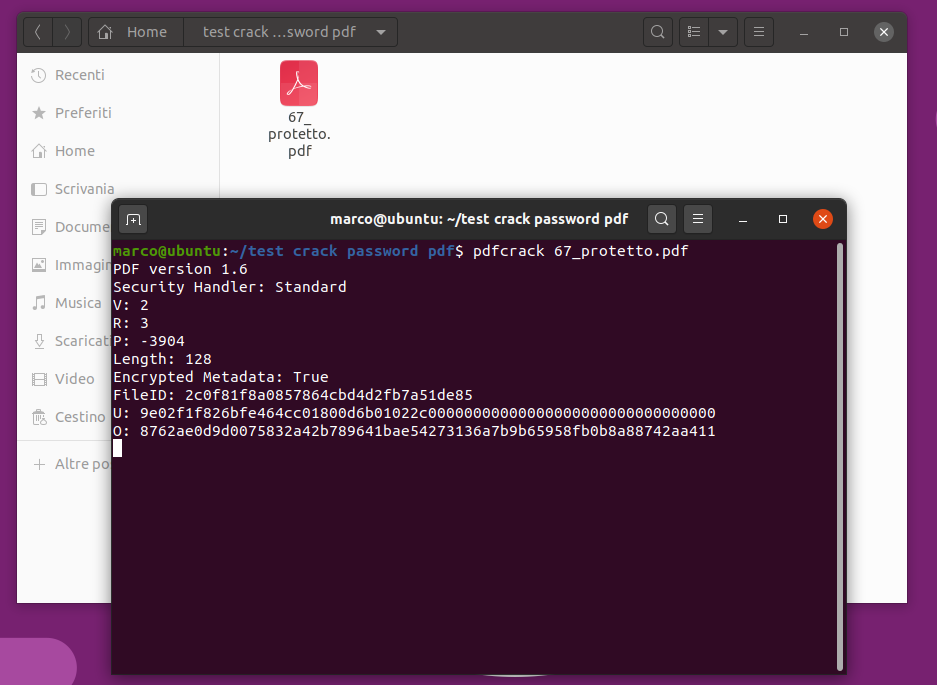937x685 pixels.
Task: Open the 'test crack ...sword pdf' path dropdown
Action: click(381, 32)
